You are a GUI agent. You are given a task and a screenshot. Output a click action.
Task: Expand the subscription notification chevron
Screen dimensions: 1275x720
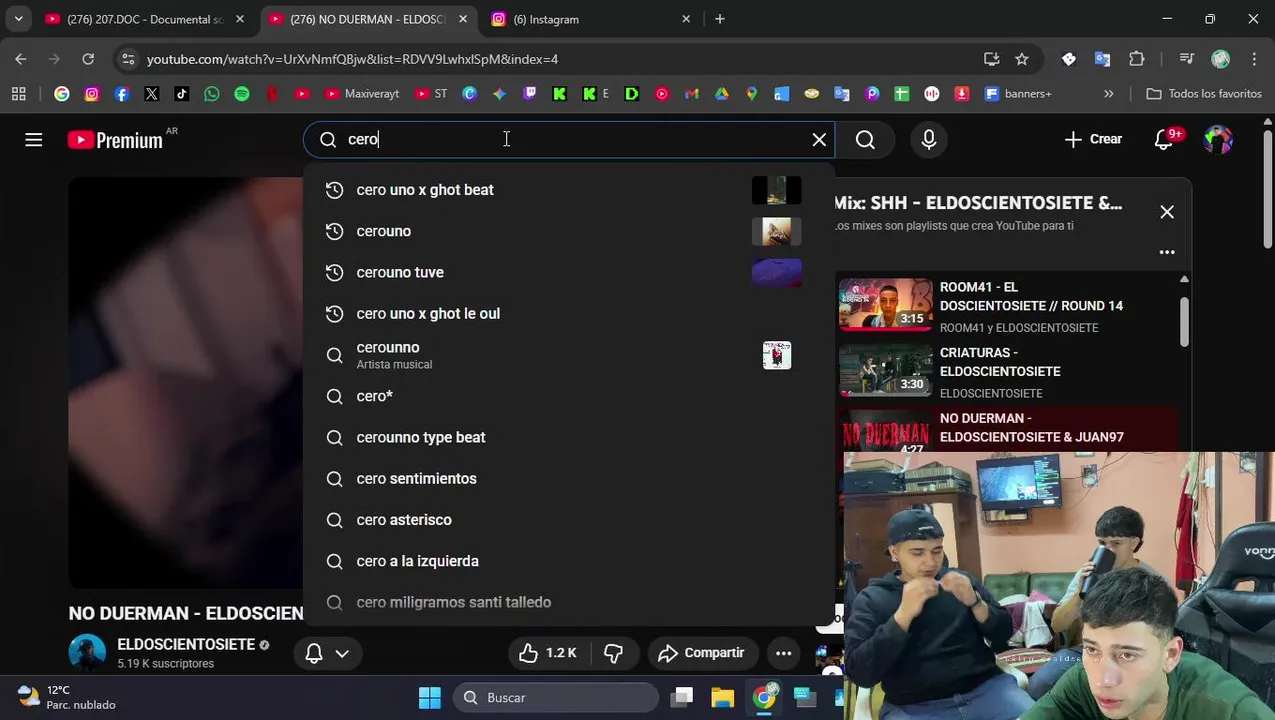click(x=342, y=653)
